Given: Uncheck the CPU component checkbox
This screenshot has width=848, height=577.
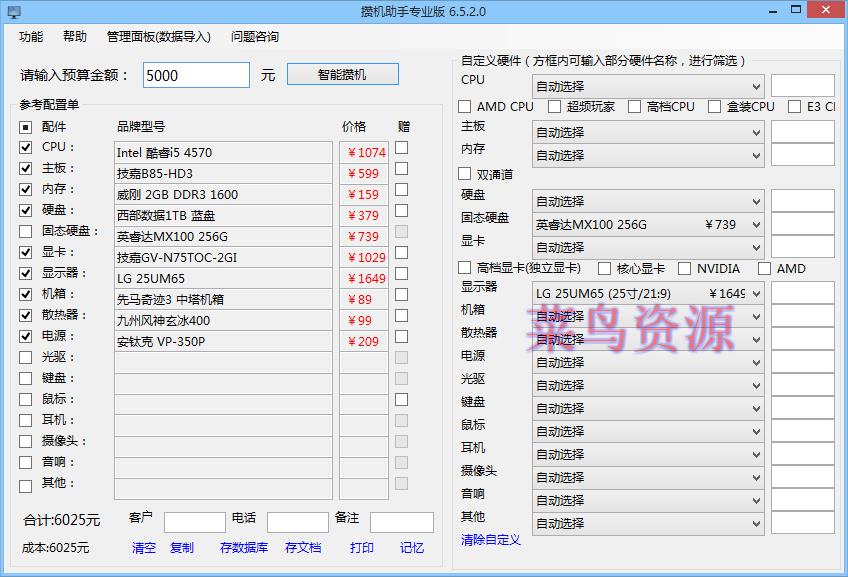Looking at the screenshot, I should point(25,147).
